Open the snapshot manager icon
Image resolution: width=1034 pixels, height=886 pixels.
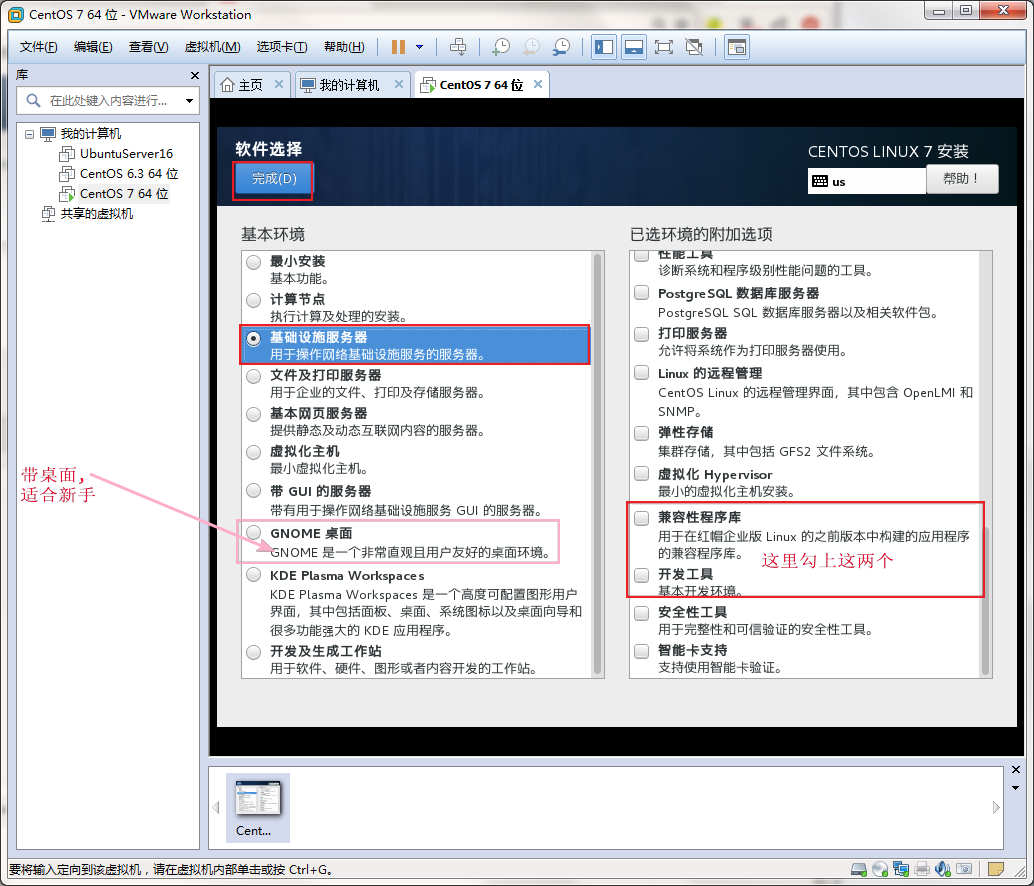(x=561, y=47)
